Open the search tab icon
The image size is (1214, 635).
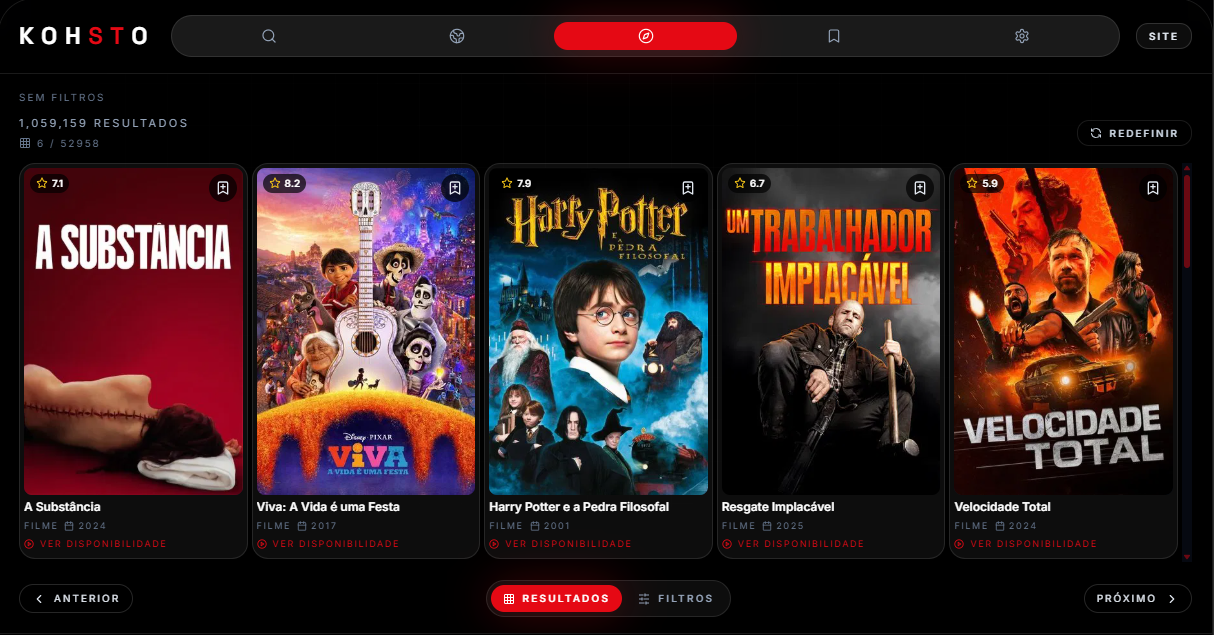point(269,36)
